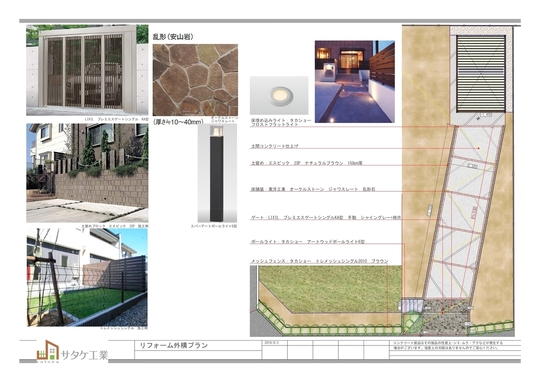Click the striped carport roof in plan
Image resolution: width=540 pixels, height=382 pixels.
(x=481, y=74)
